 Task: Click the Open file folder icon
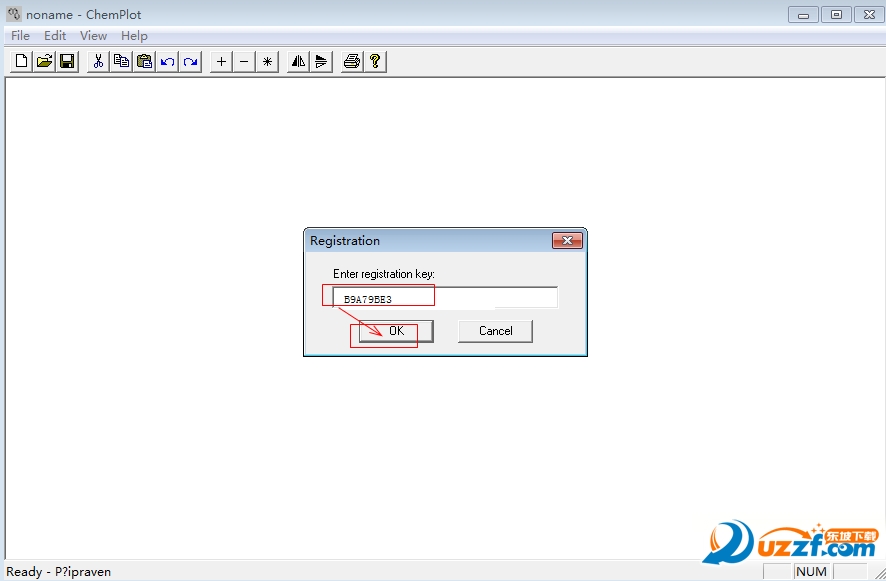(45, 61)
